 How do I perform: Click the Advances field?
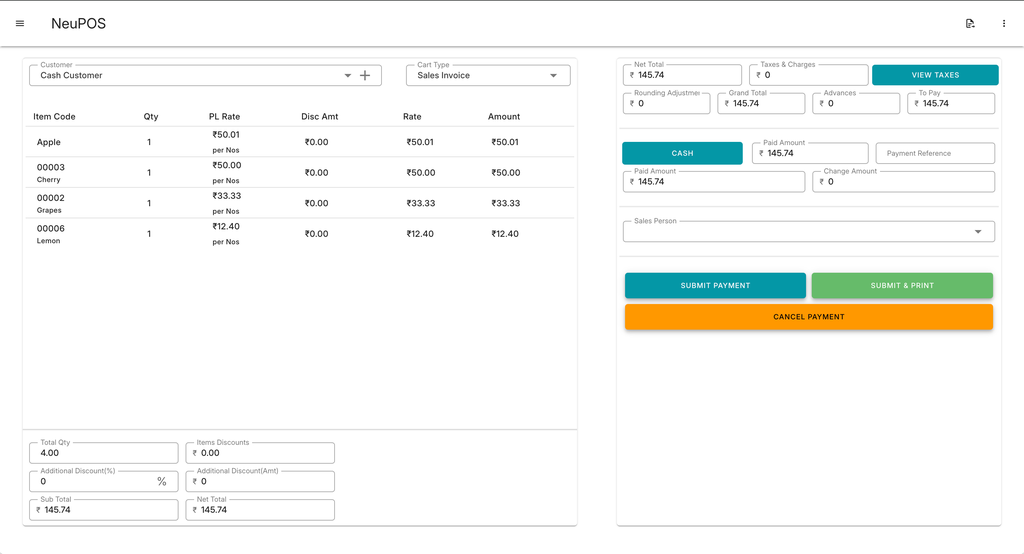(x=856, y=103)
